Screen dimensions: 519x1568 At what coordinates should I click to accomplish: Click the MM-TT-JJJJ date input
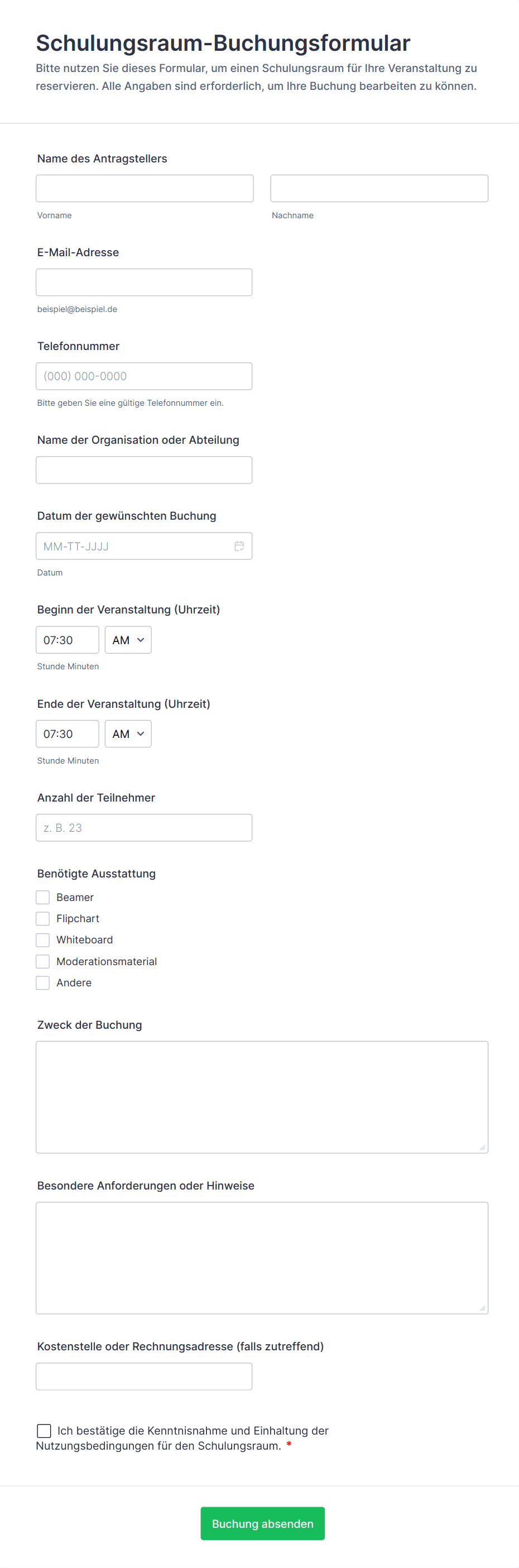click(134, 546)
